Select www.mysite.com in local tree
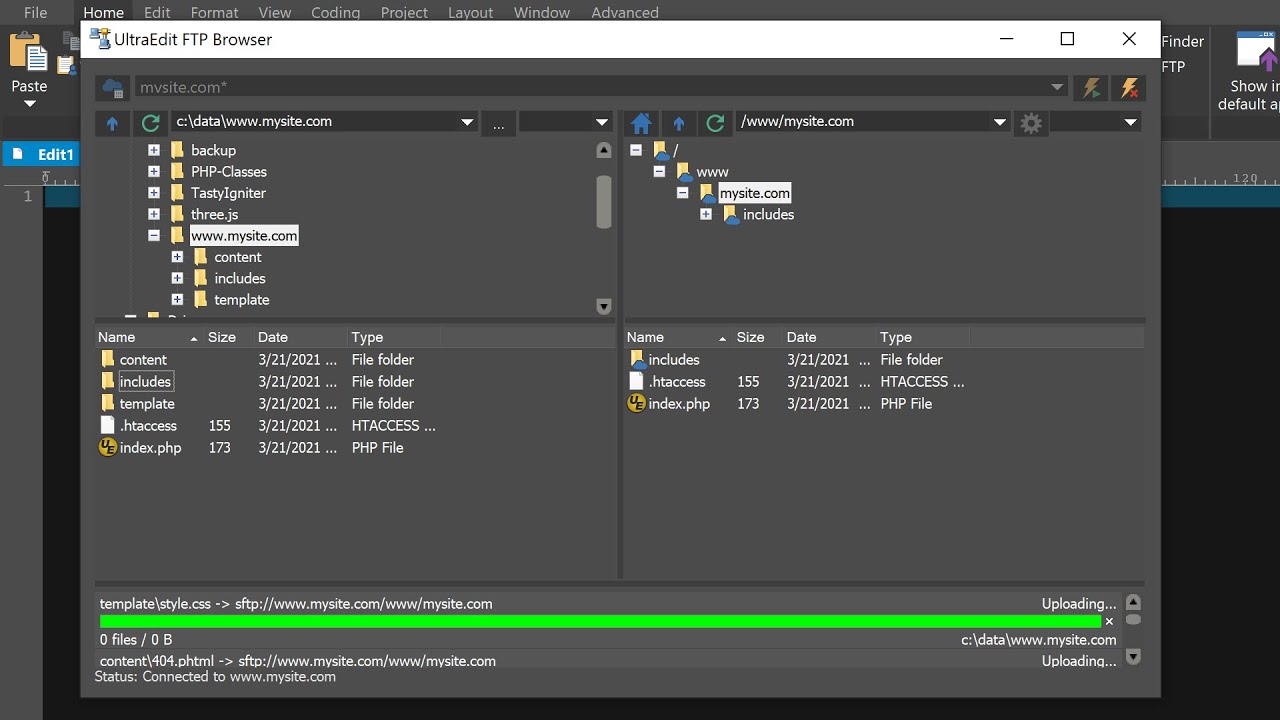Image resolution: width=1280 pixels, height=720 pixels. tap(244, 236)
